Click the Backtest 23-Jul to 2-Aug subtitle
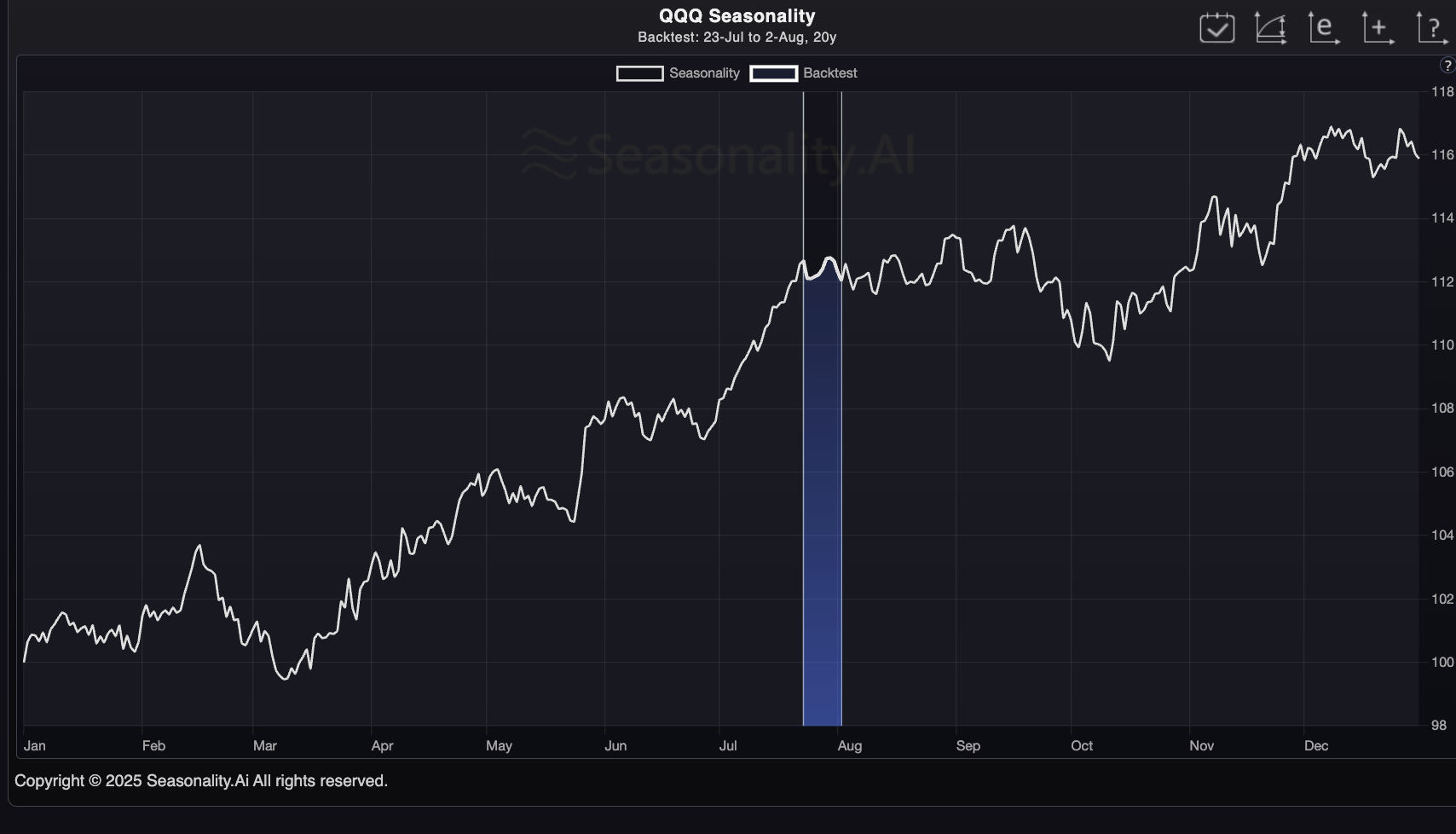The image size is (1456, 834). (x=737, y=38)
